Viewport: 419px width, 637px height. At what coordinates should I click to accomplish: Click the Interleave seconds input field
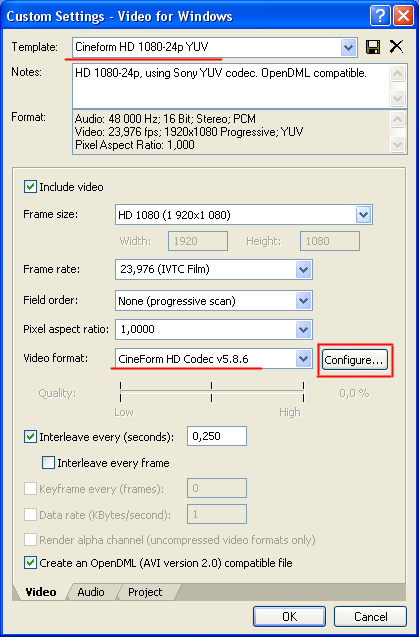[x=217, y=436]
